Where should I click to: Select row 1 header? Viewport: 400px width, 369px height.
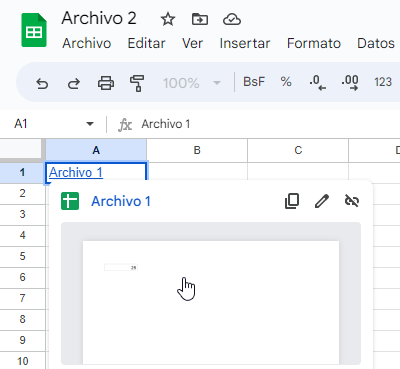click(x=22, y=172)
